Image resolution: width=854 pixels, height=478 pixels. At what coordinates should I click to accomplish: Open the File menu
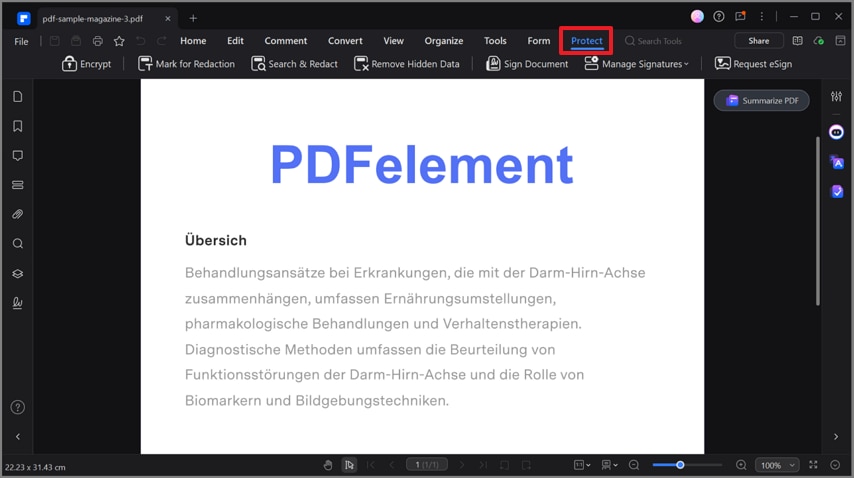pos(21,41)
